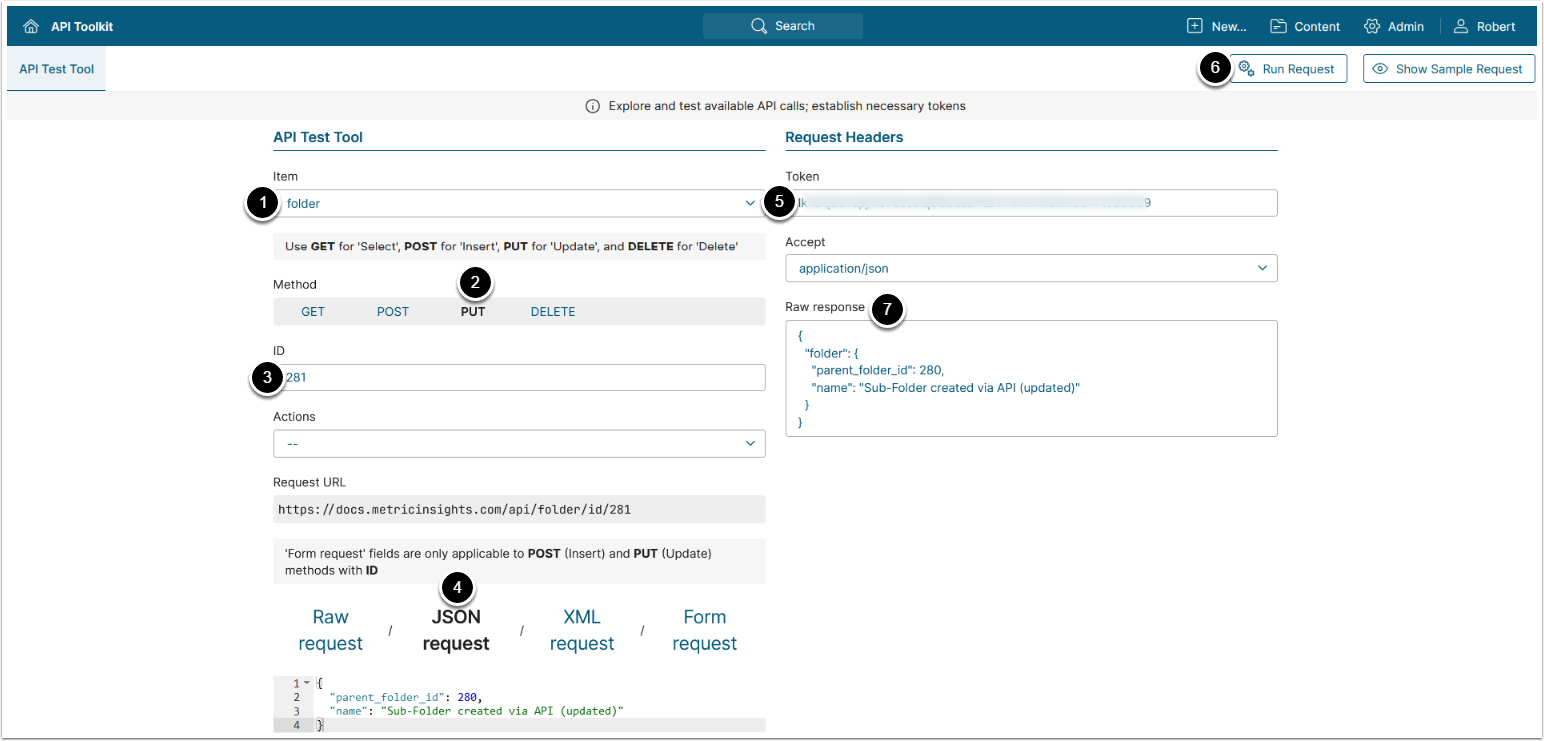Select the DELETE method
The width and height of the screenshot is (1544, 741).
[553, 312]
